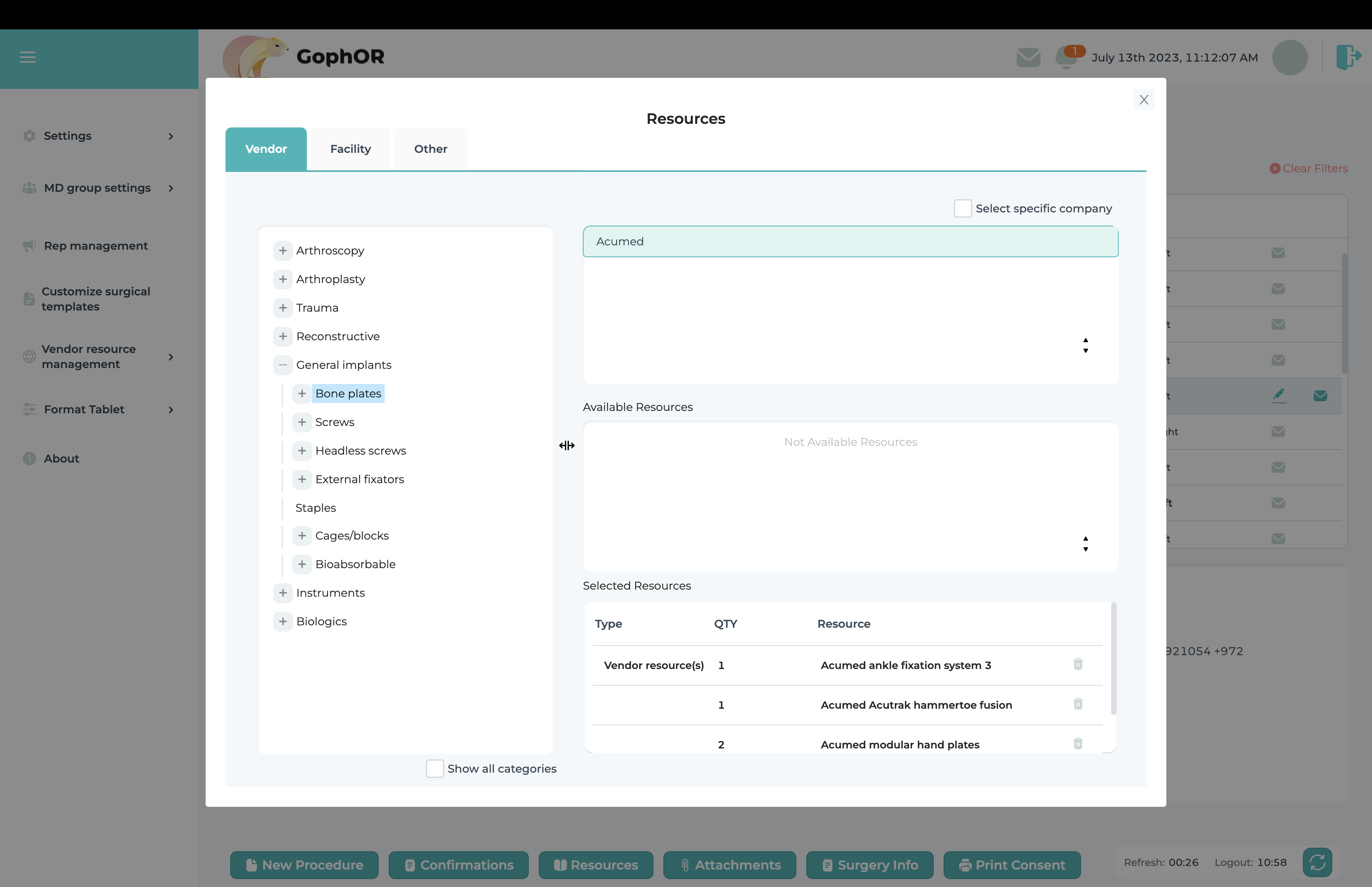The width and height of the screenshot is (1372, 887).
Task: Close the Resources dialog
Action: [1143, 100]
